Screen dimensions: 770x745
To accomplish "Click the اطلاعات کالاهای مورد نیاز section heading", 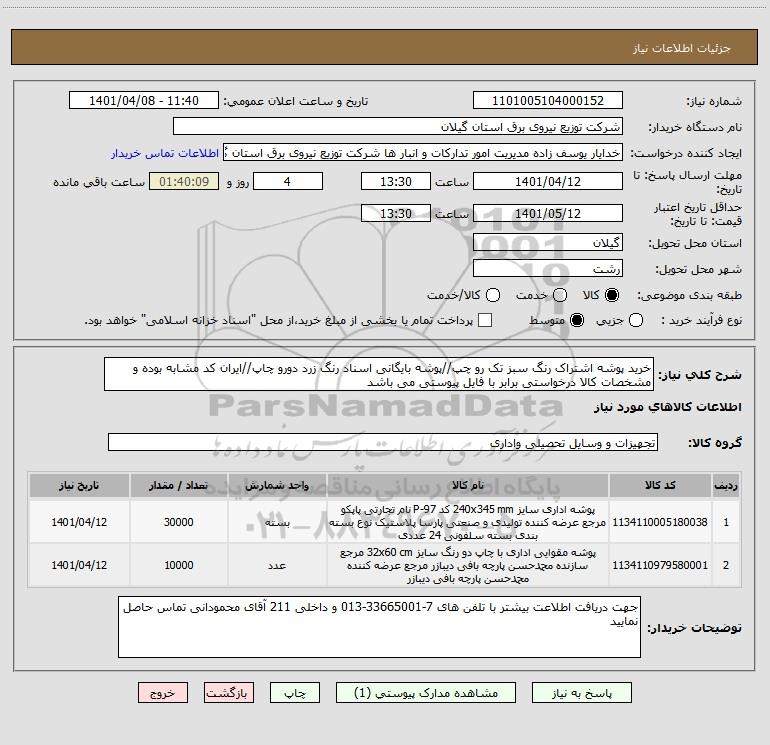I will click(x=668, y=407).
